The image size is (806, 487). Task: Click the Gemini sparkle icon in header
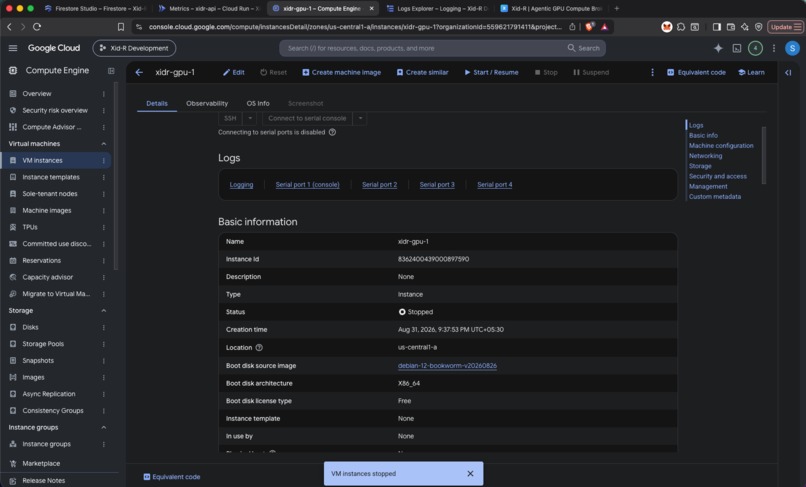[x=718, y=48]
